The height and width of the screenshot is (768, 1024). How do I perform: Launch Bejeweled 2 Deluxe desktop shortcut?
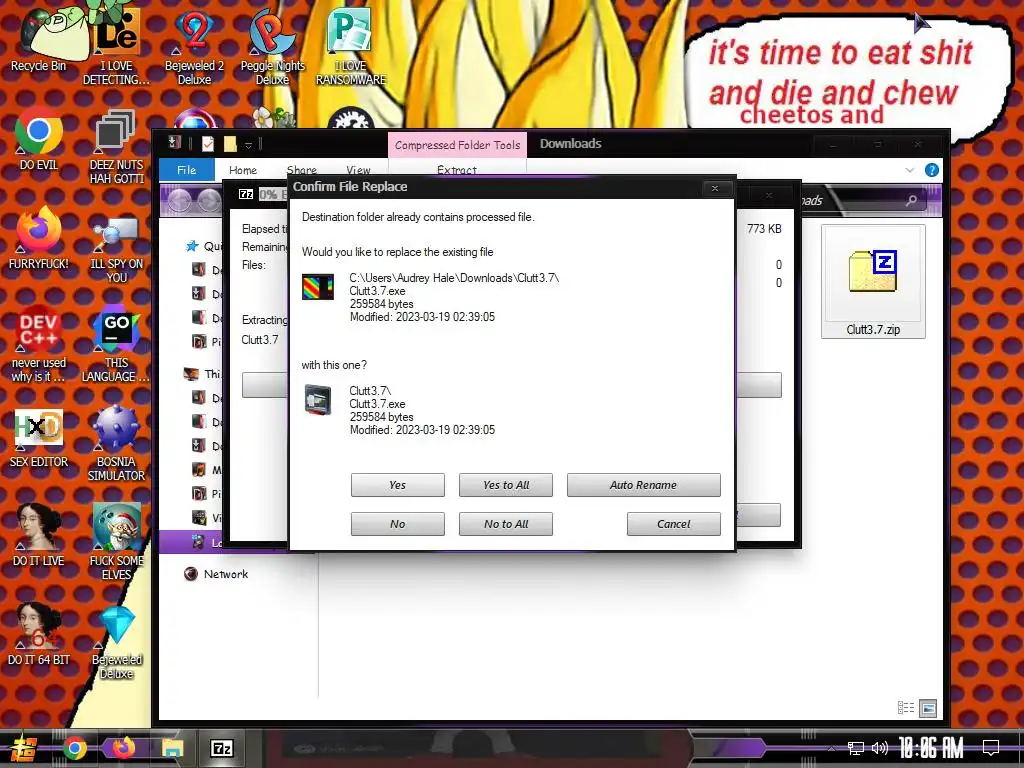coord(194,49)
